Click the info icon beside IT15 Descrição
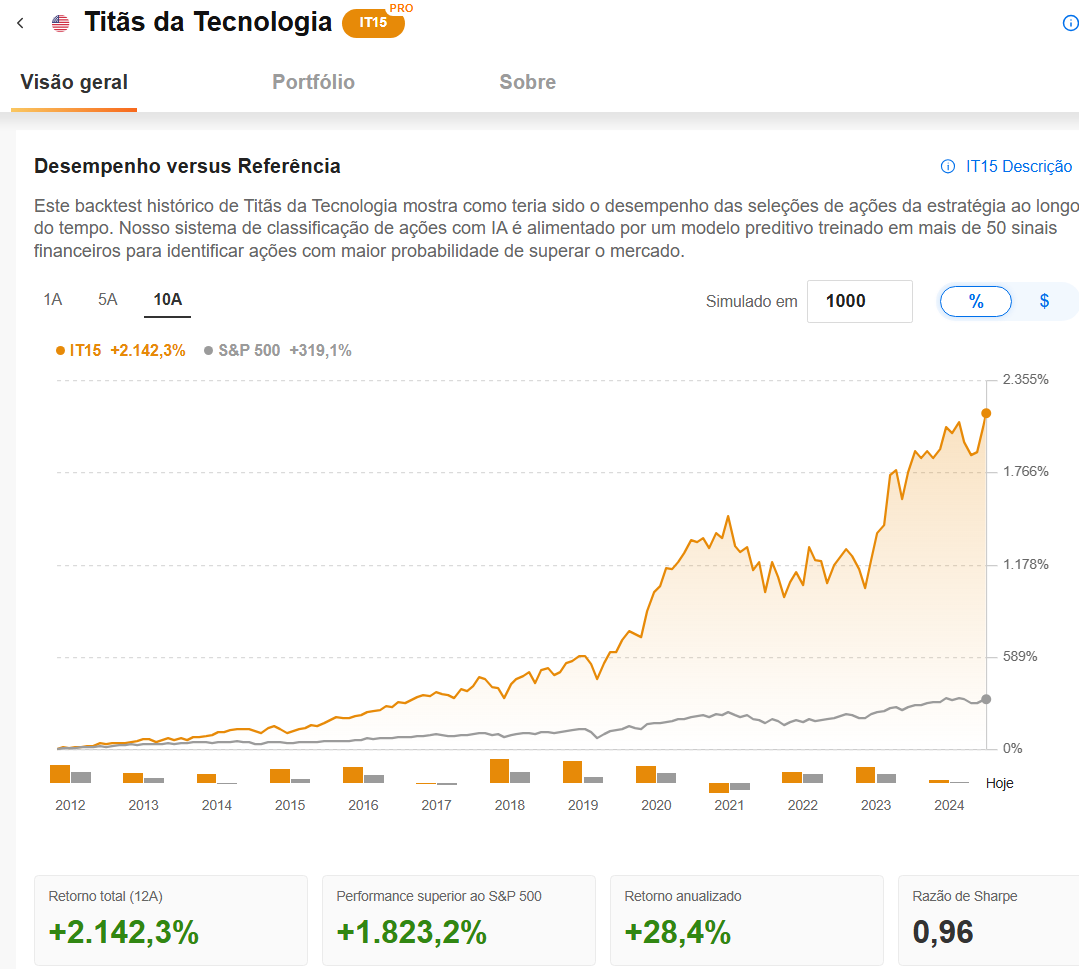The image size is (1079, 969). click(x=948, y=167)
